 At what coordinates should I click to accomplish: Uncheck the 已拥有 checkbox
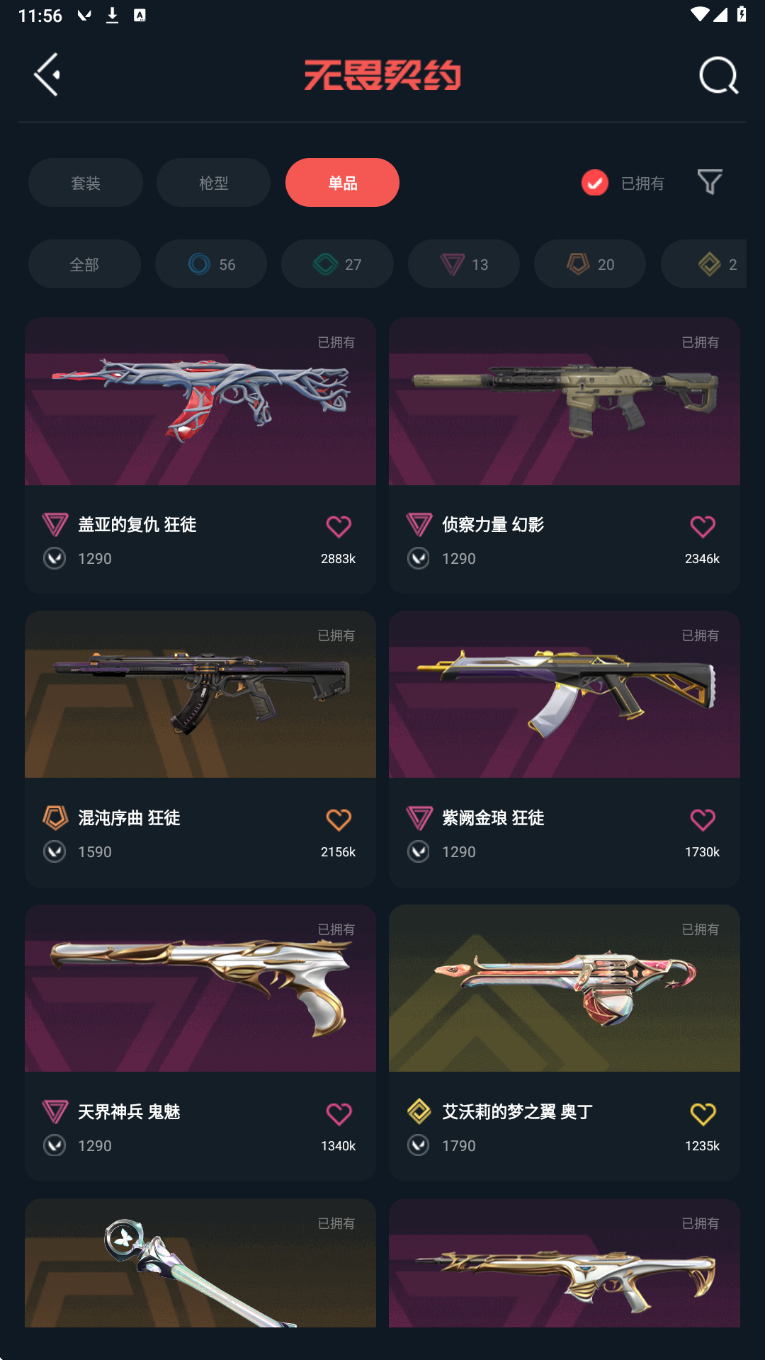595,183
